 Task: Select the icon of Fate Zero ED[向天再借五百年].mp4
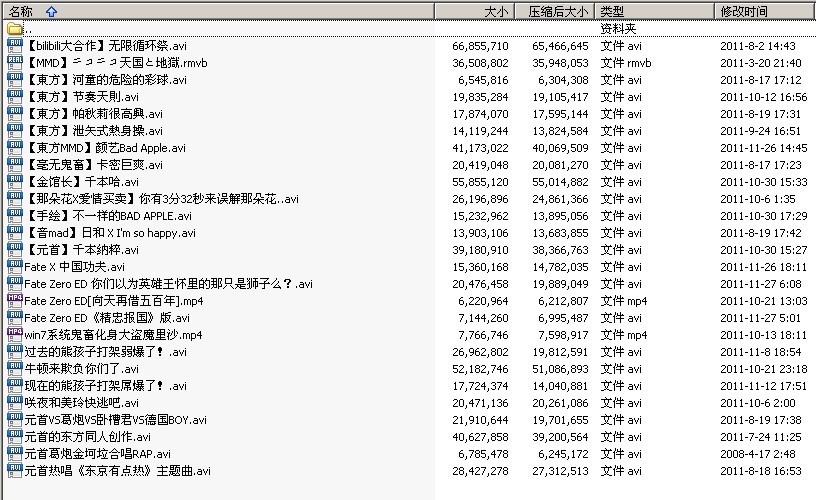pos(14,300)
